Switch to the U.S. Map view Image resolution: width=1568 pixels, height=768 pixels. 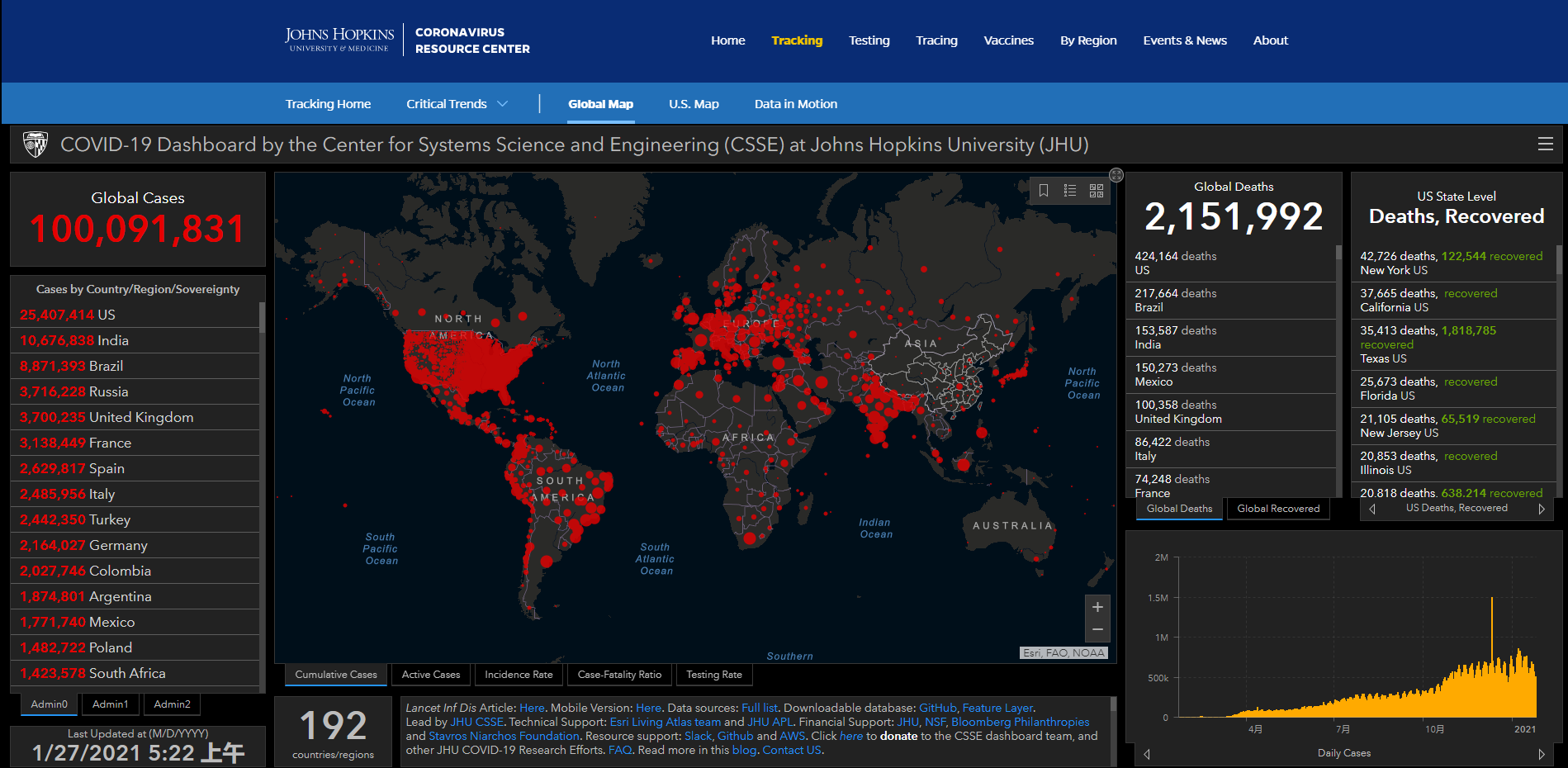(x=694, y=104)
